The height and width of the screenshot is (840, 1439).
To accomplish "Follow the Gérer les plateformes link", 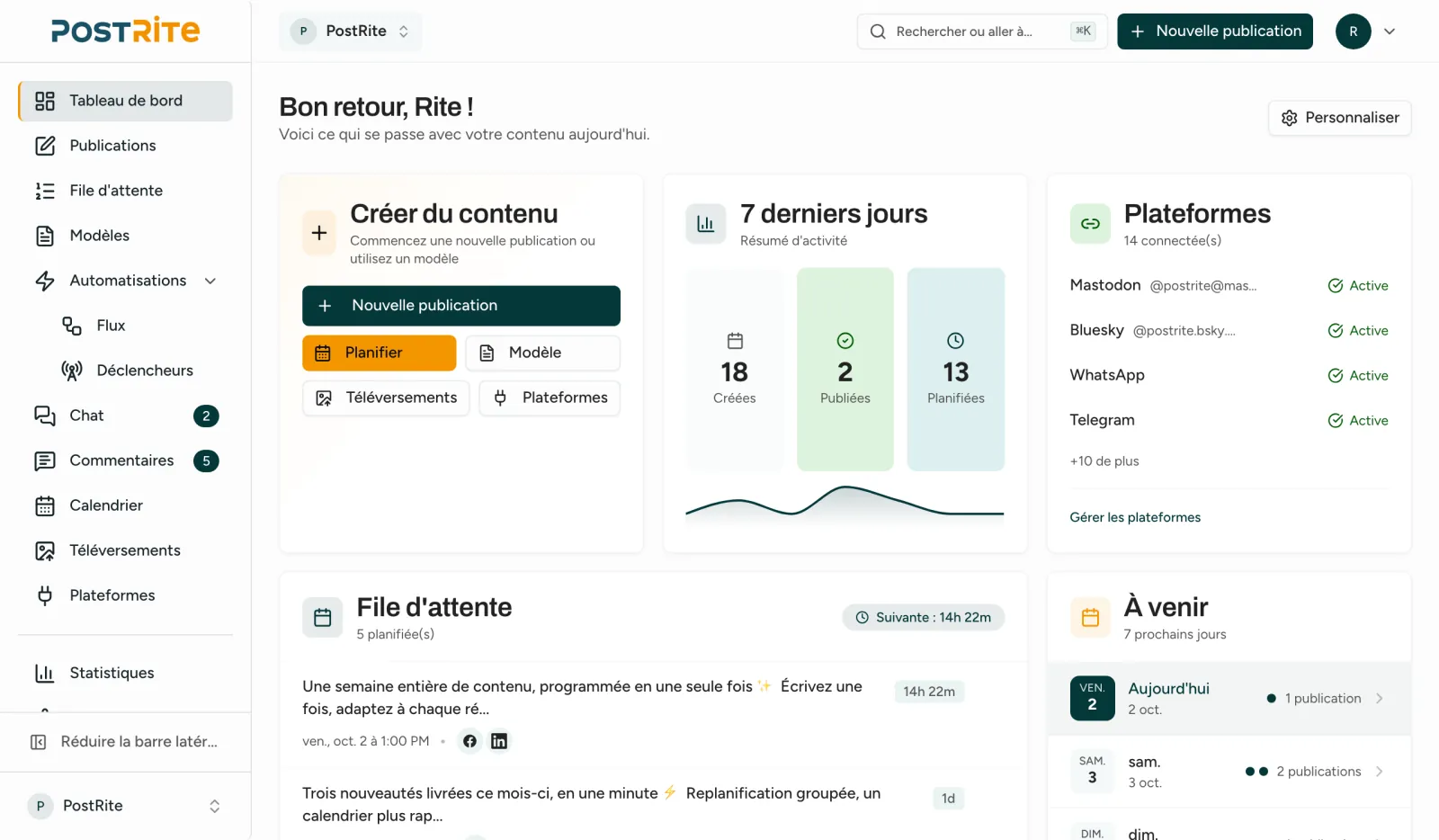I will (1135, 517).
